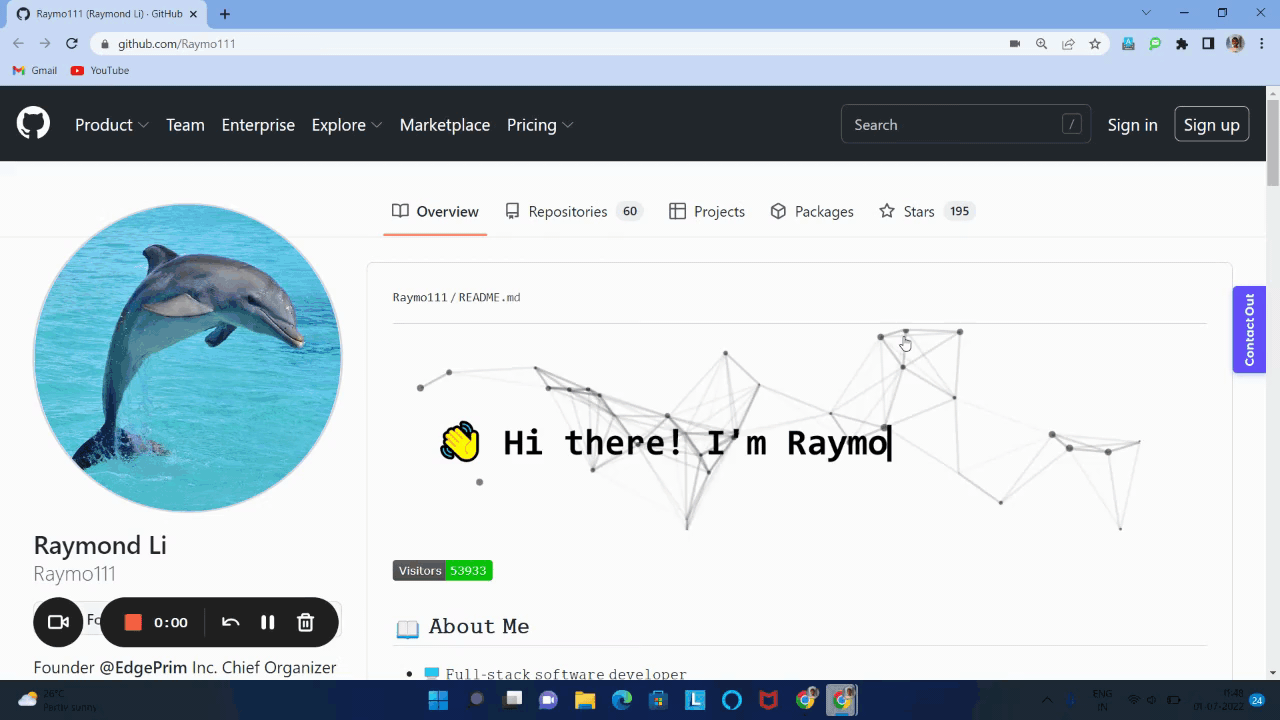The width and height of the screenshot is (1280, 720).
Task: Click the share this page icon
Action: (1068, 44)
